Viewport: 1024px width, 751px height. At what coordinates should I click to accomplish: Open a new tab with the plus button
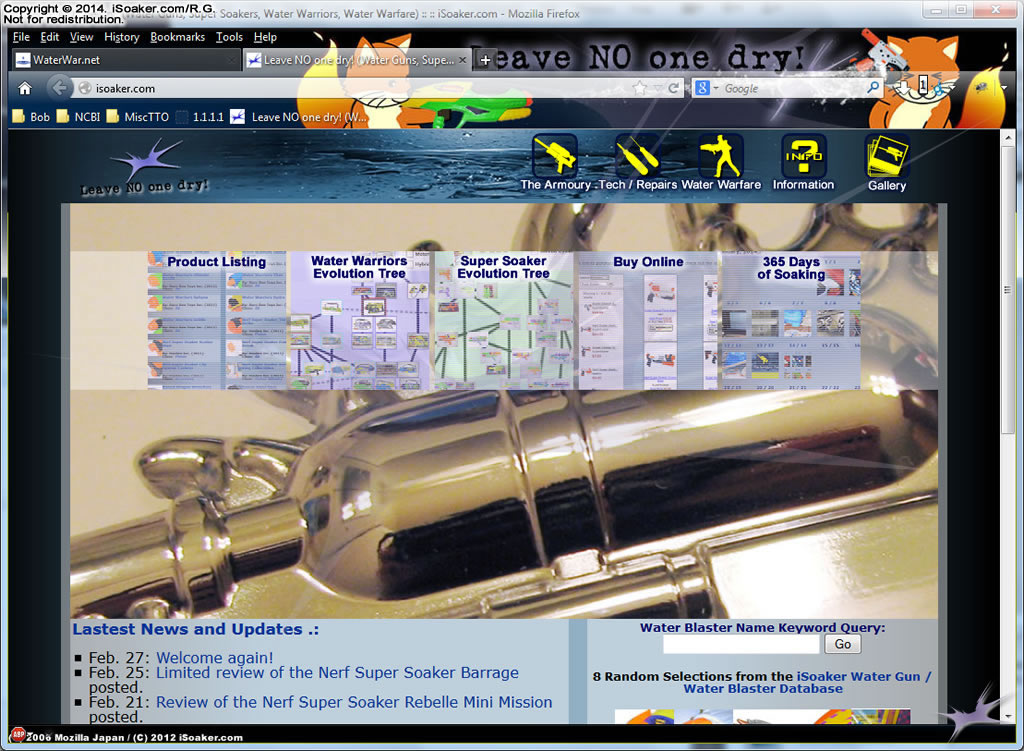[x=485, y=60]
